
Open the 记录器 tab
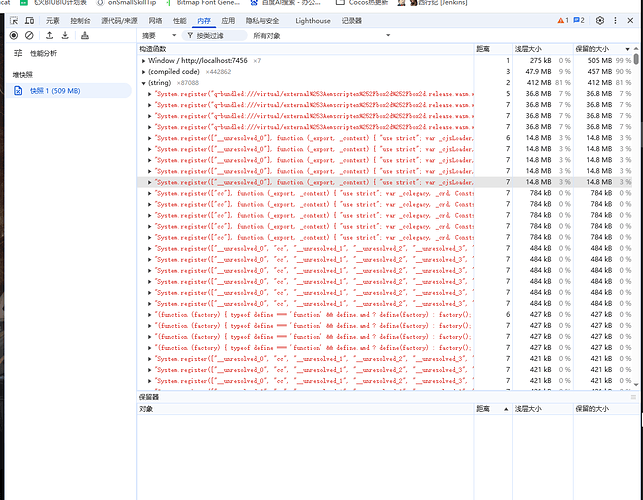352,21
